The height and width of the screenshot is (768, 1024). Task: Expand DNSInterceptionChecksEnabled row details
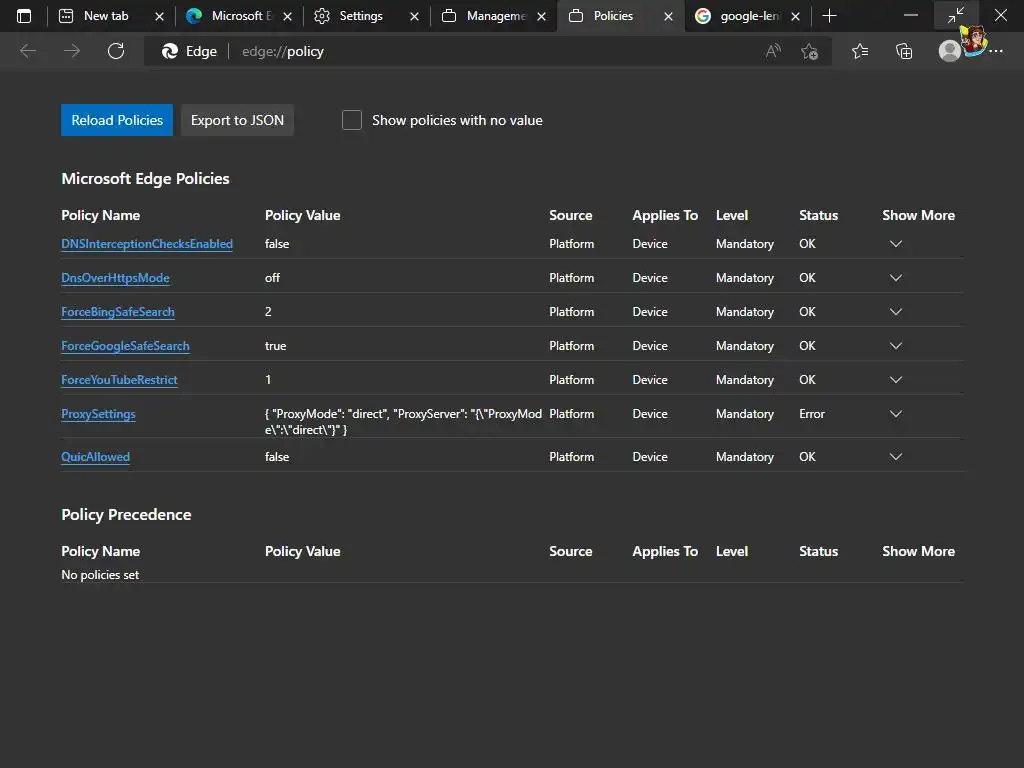click(896, 244)
